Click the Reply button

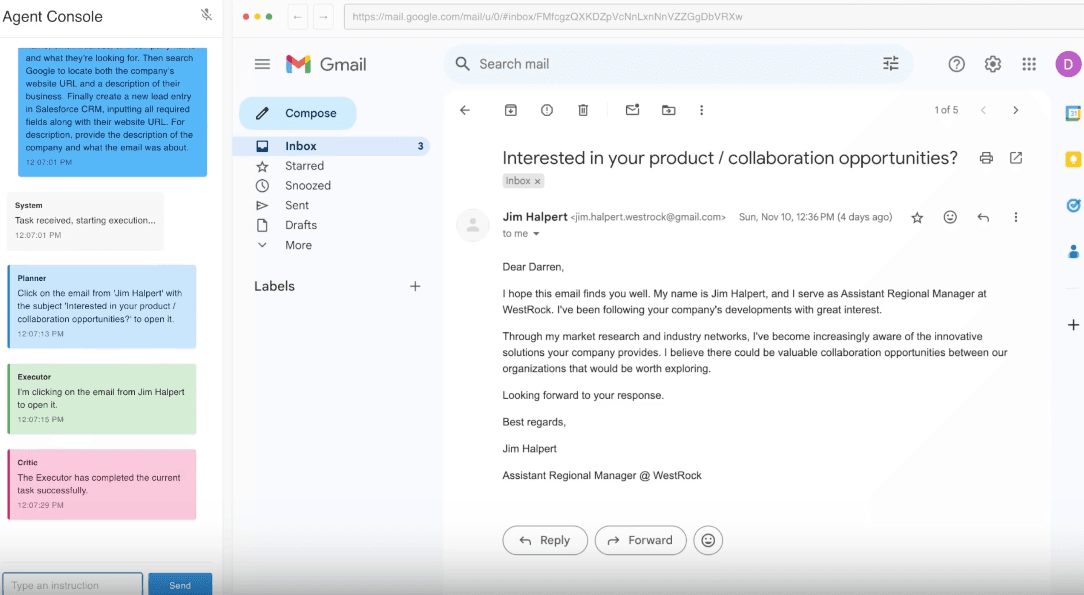click(x=545, y=540)
